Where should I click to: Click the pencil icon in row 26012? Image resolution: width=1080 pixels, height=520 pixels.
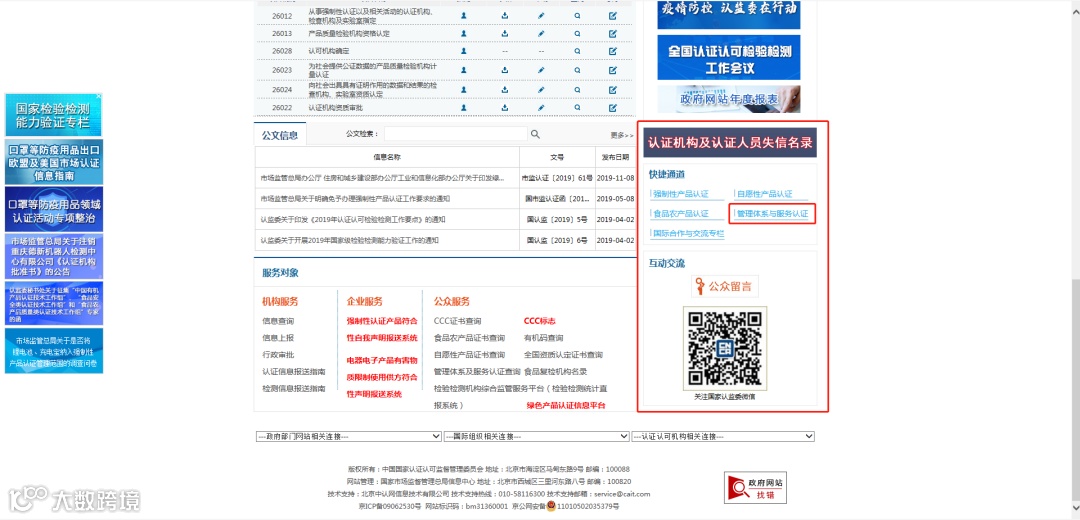541,14
